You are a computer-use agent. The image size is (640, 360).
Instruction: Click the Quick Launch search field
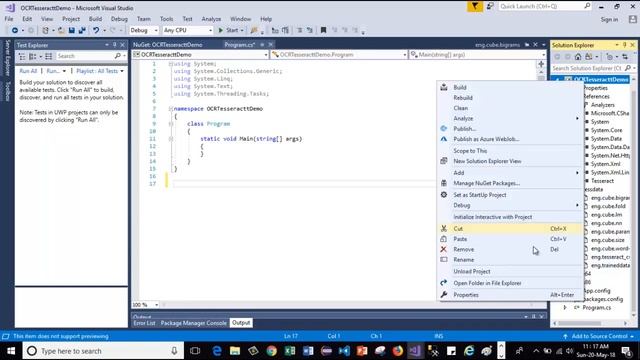[x=544, y=6]
